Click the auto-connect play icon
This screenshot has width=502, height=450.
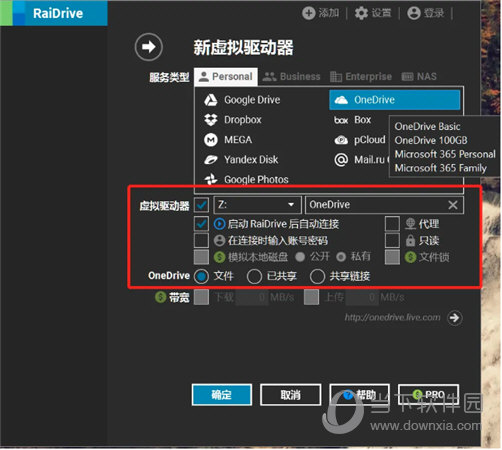pyautogui.click(x=219, y=224)
